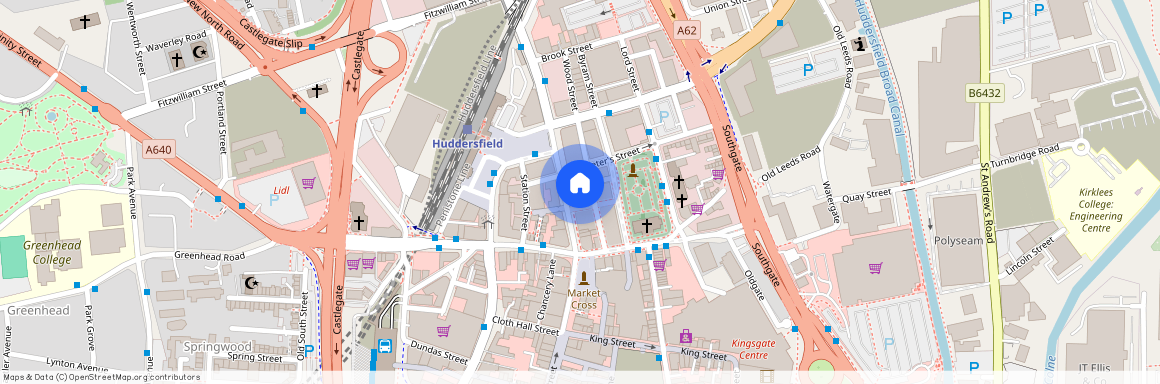Select the St Andrew's Road label
Viewport: 1160px width, 384px height.
[988, 203]
